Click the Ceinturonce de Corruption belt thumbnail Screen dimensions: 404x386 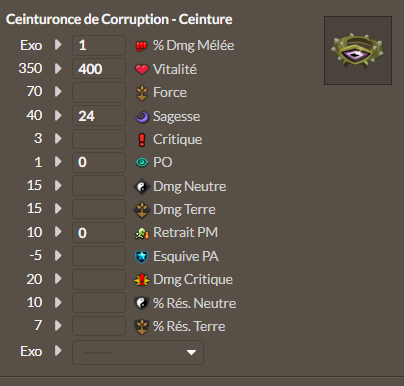point(358,50)
